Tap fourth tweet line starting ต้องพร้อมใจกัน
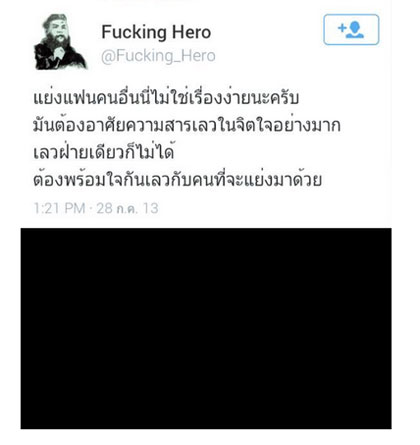Viewport: 420px width, 445px height. [178, 180]
